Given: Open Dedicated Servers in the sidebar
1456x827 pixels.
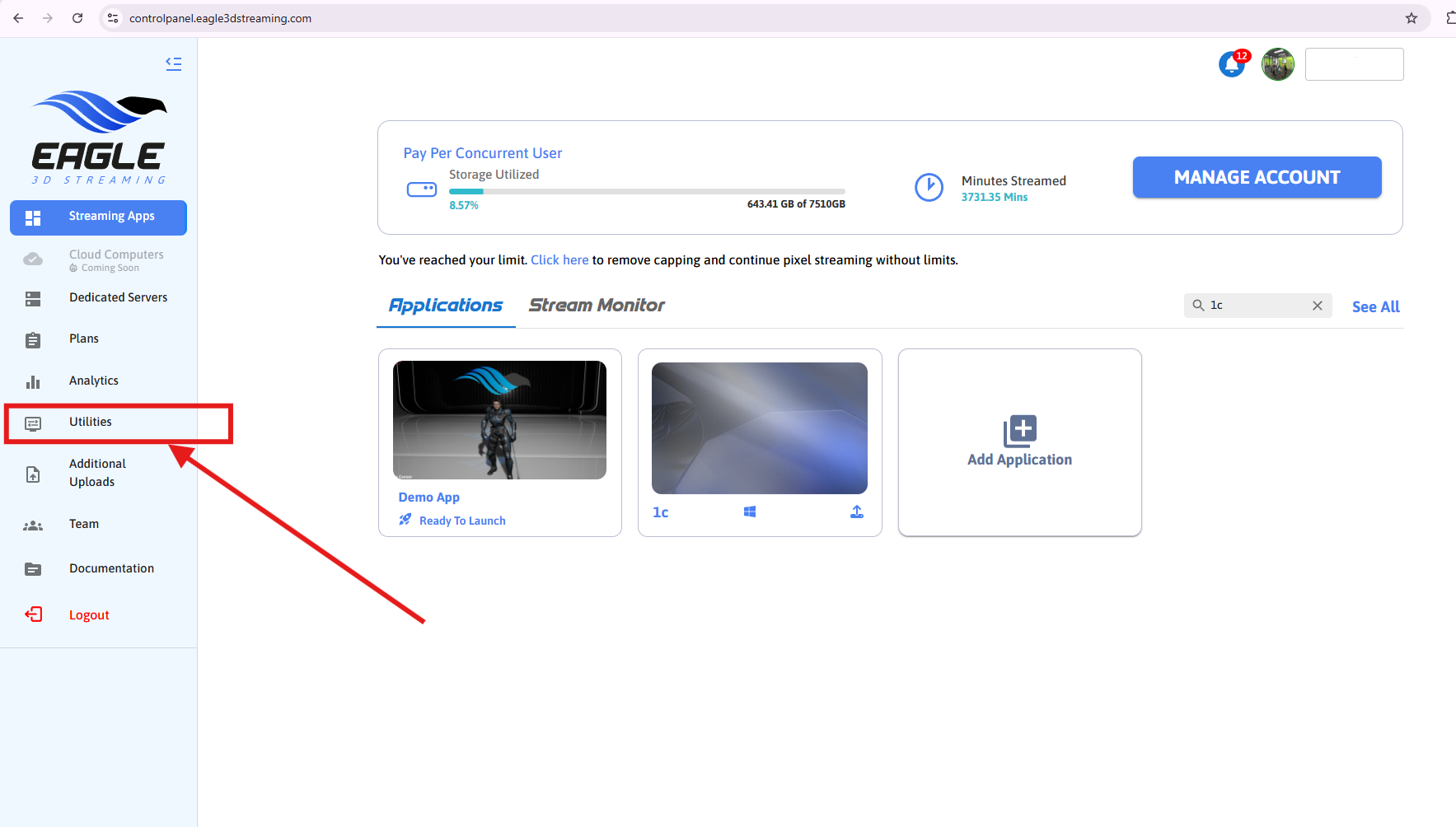Looking at the screenshot, I should pos(118,298).
